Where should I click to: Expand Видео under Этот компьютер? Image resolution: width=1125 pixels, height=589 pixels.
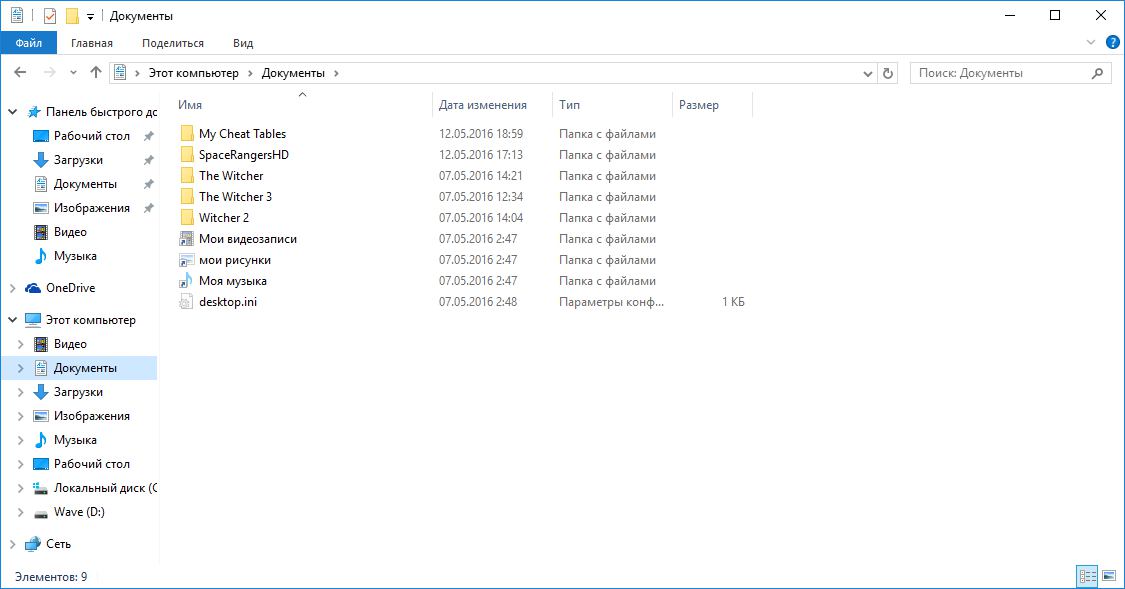pyautogui.click(x=20, y=344)
